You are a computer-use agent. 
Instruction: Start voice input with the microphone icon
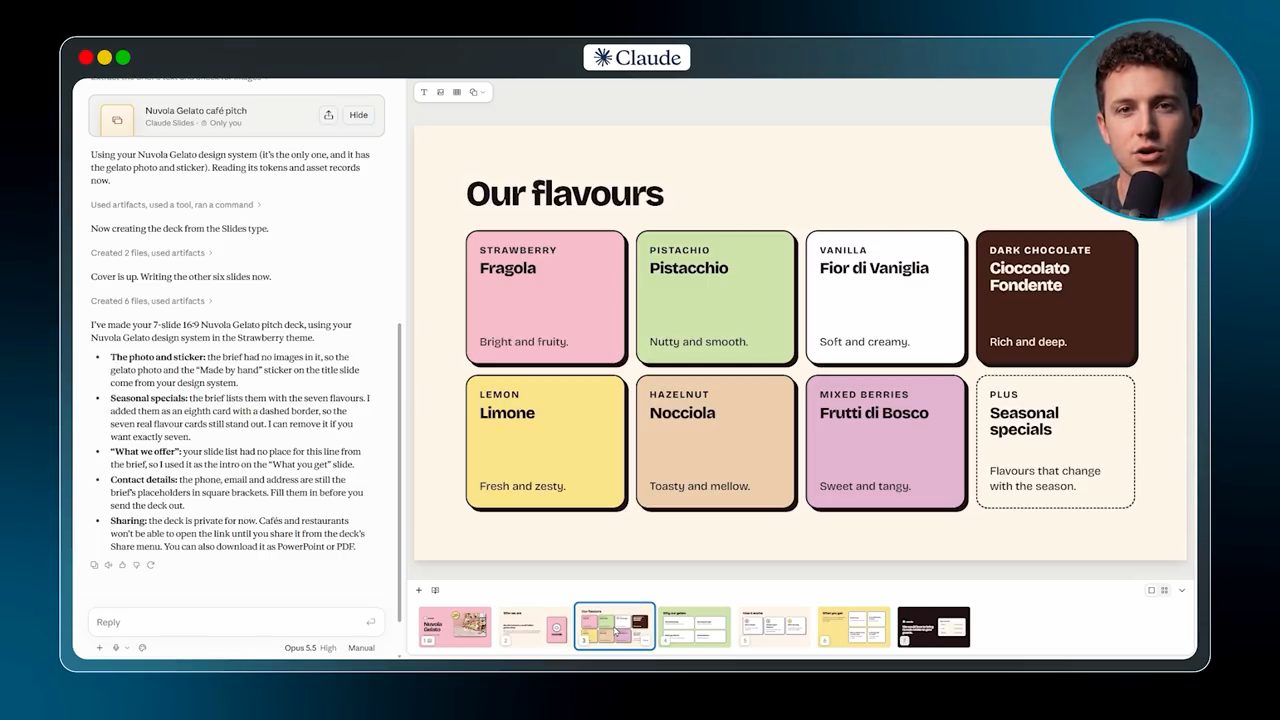pyautogui.click(x=116, y=648)
